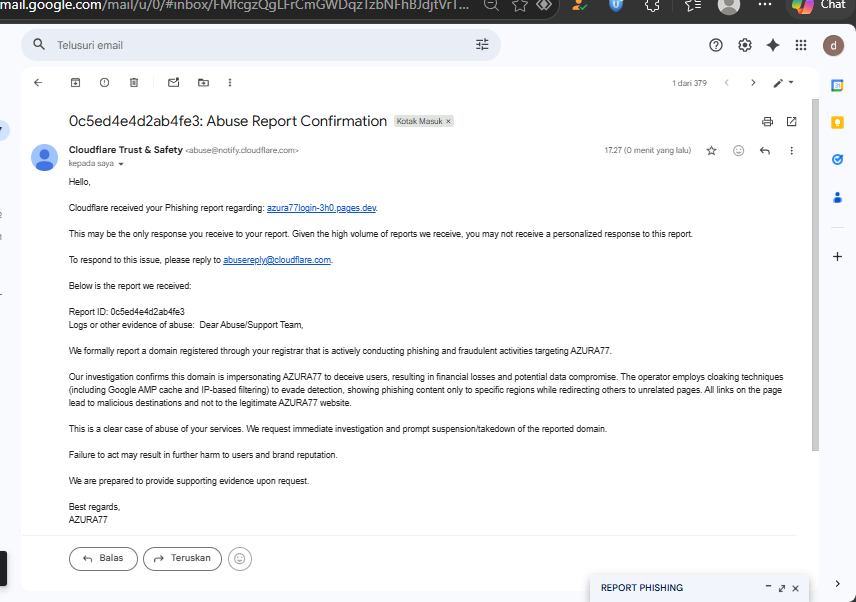The image size is (856, 602).
Task: Open browser extensions puzzle icon
Action: (652, 5)
